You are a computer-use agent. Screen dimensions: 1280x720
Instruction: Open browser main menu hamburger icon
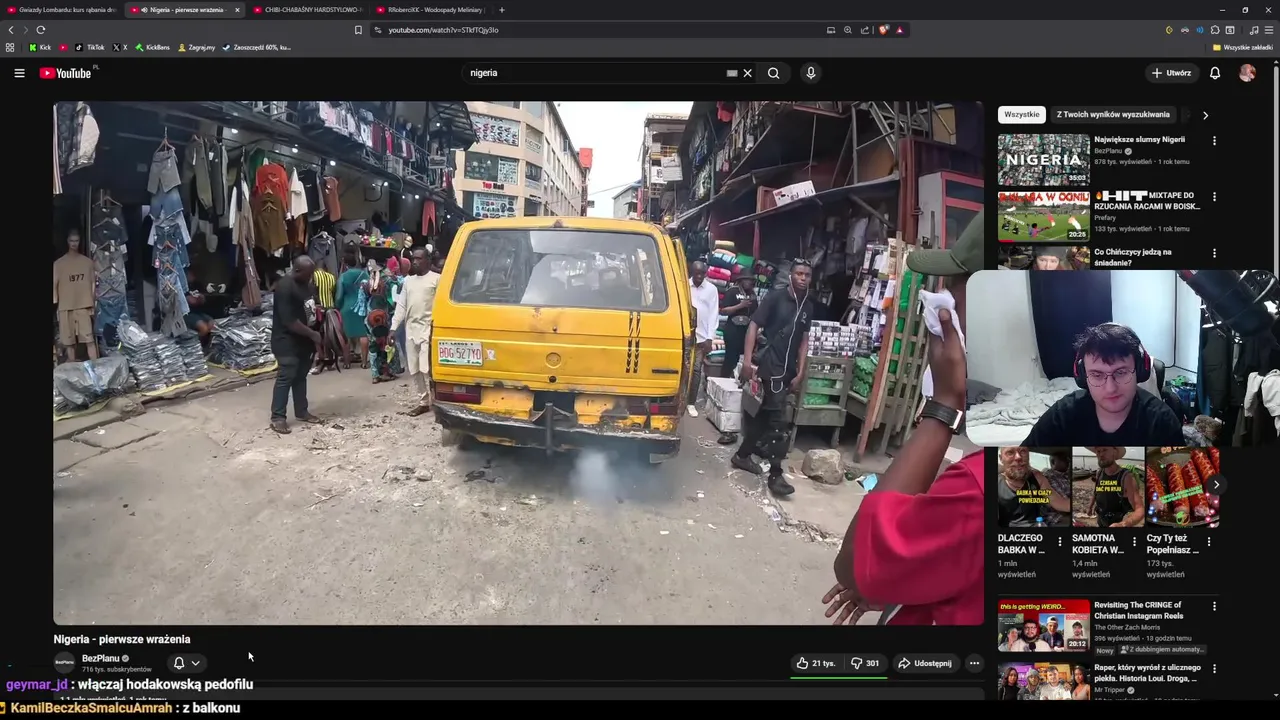1269,30
